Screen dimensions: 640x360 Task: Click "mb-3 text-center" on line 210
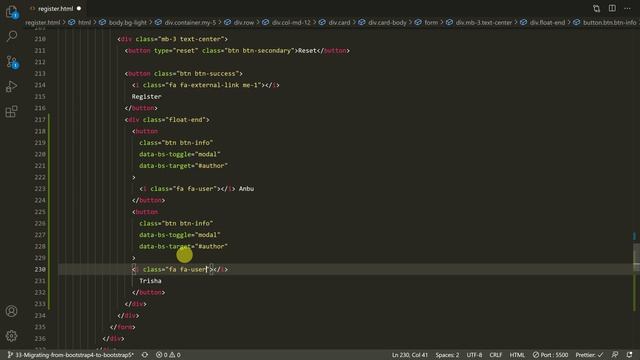[191, 39]
